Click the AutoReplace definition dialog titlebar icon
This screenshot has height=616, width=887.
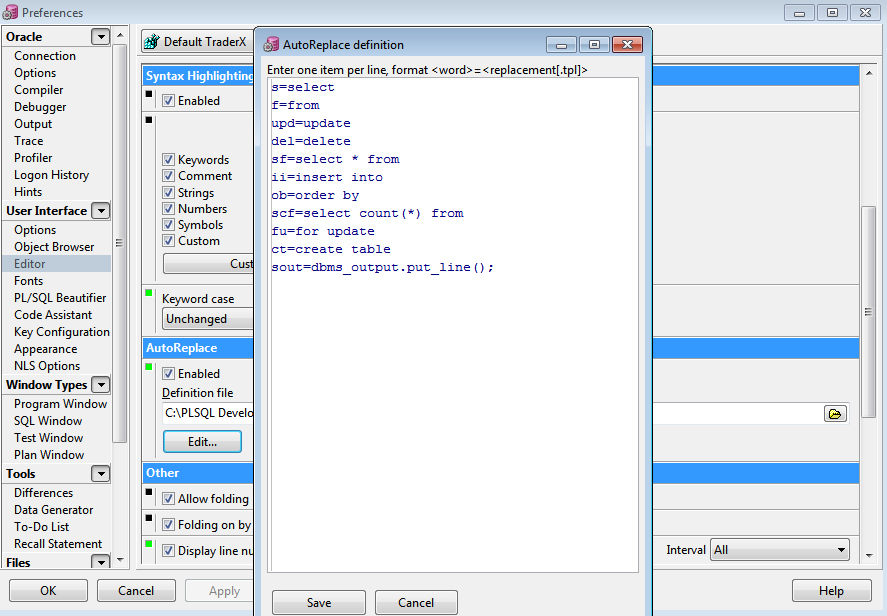(270, 44)
